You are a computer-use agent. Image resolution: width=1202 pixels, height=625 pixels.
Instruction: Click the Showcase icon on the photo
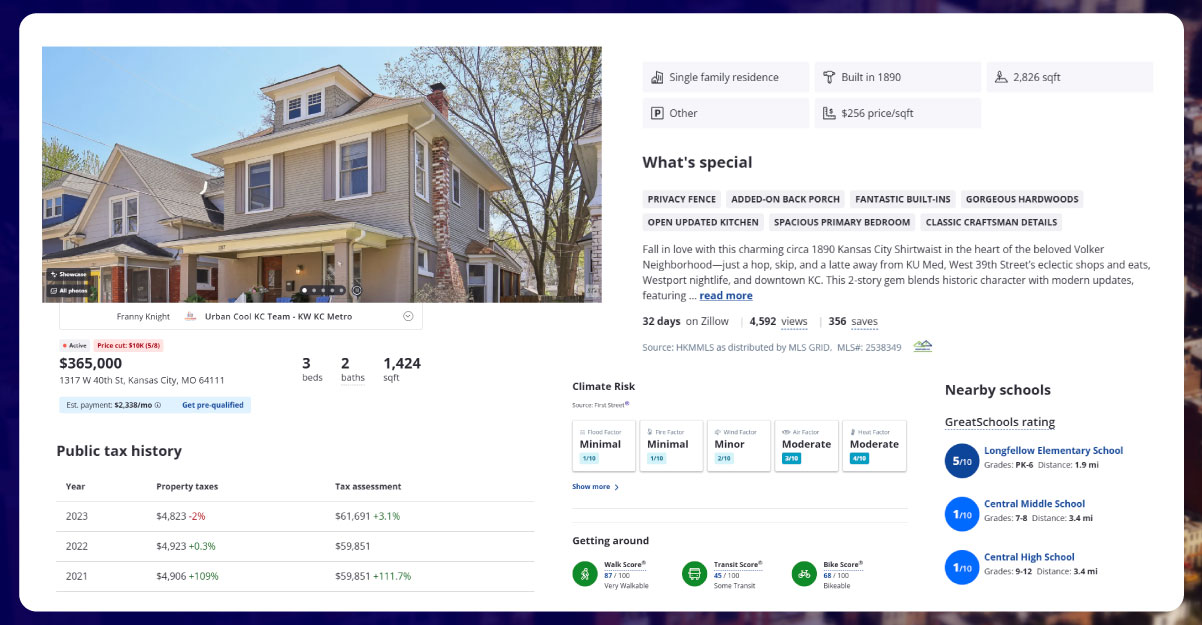point(53,274)
